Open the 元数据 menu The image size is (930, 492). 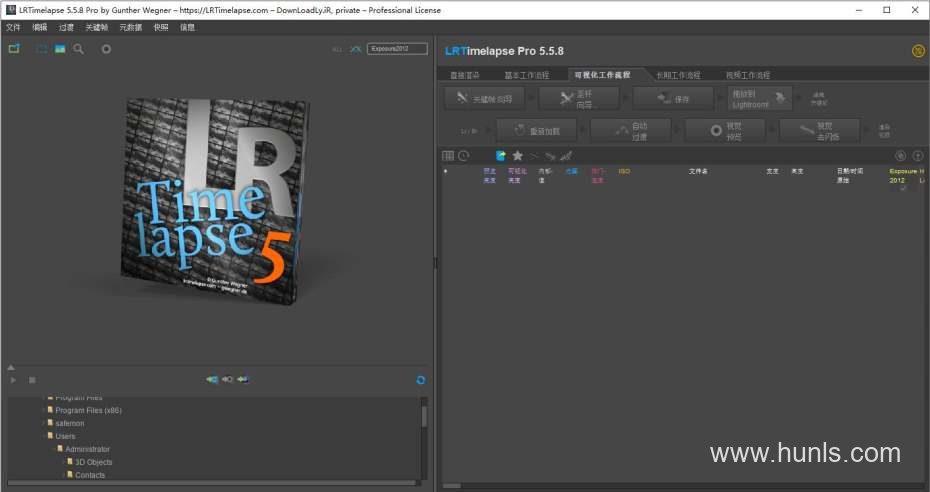click(130, 27)
